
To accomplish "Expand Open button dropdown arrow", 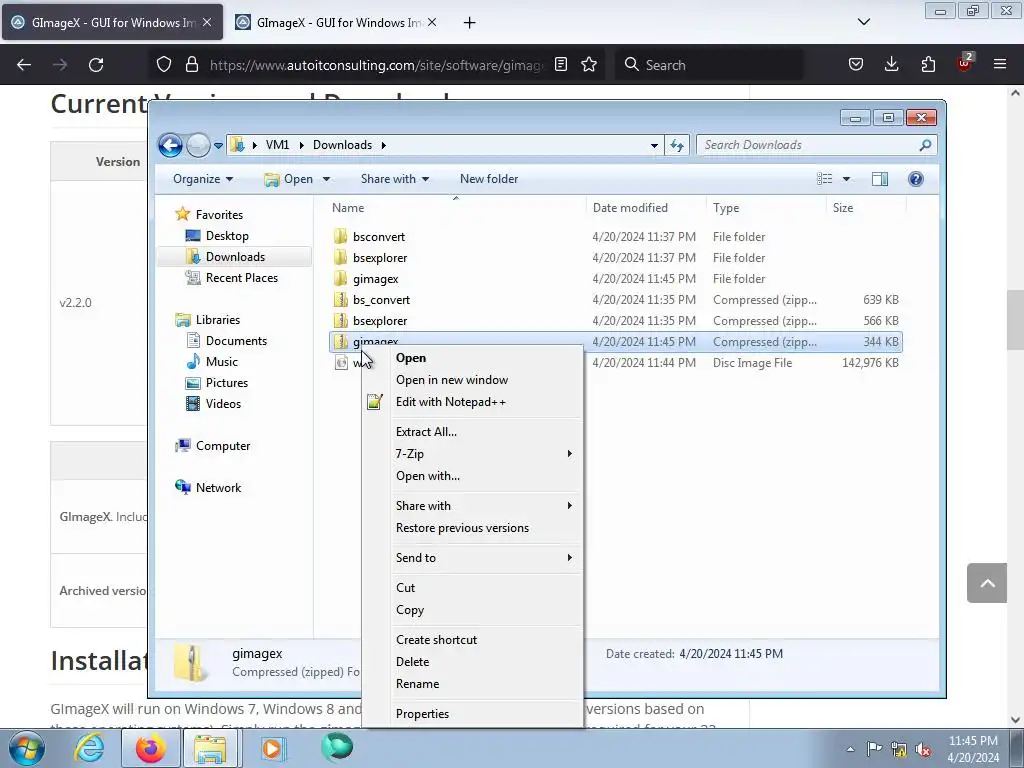I will point(327,179).
